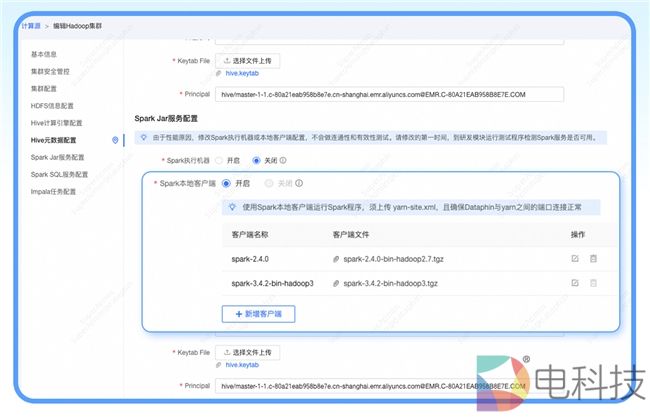Open the hive.keytab link below the client table

242,365
